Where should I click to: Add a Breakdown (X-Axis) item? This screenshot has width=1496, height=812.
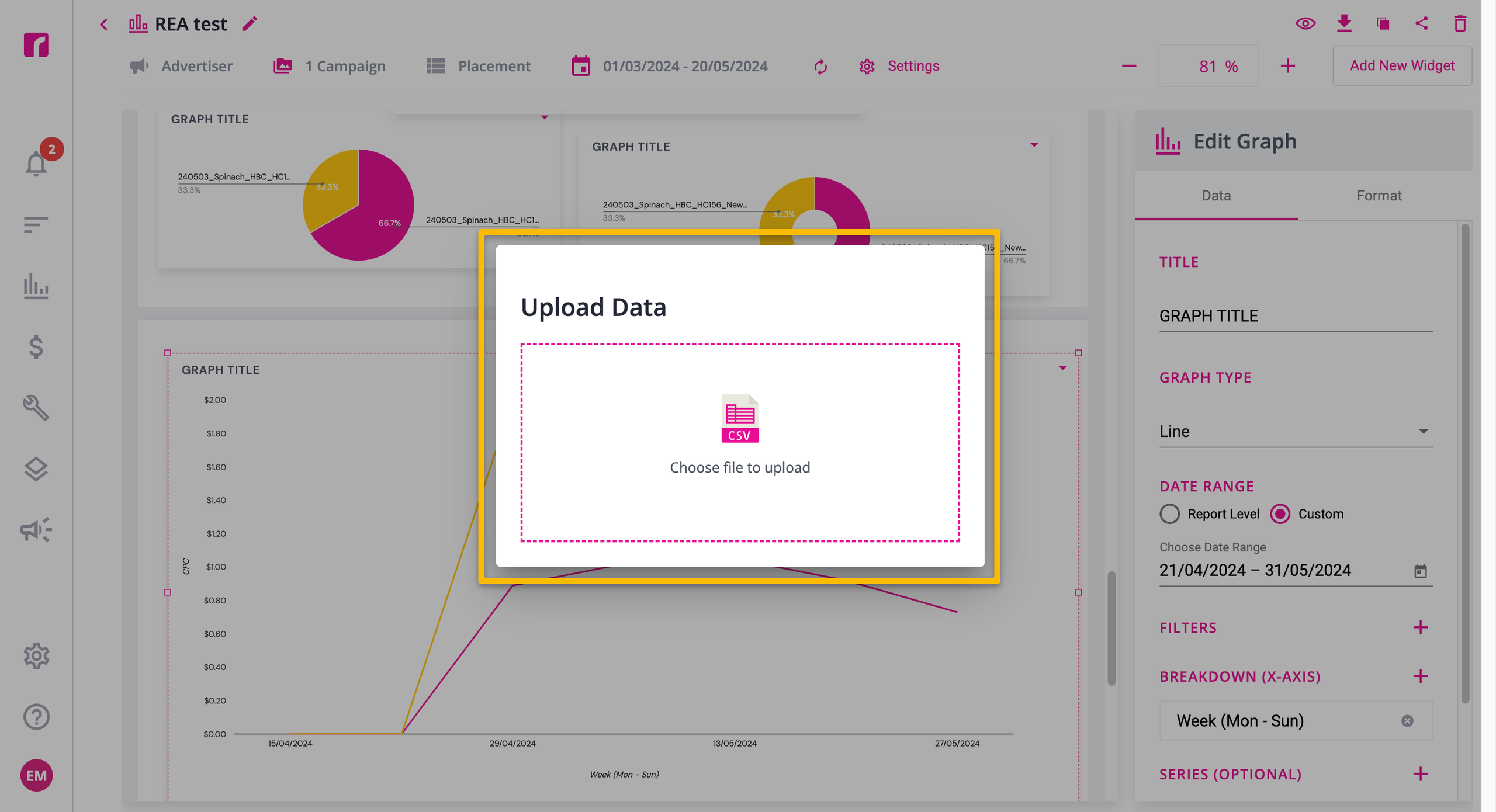(x=1421, y=676)
